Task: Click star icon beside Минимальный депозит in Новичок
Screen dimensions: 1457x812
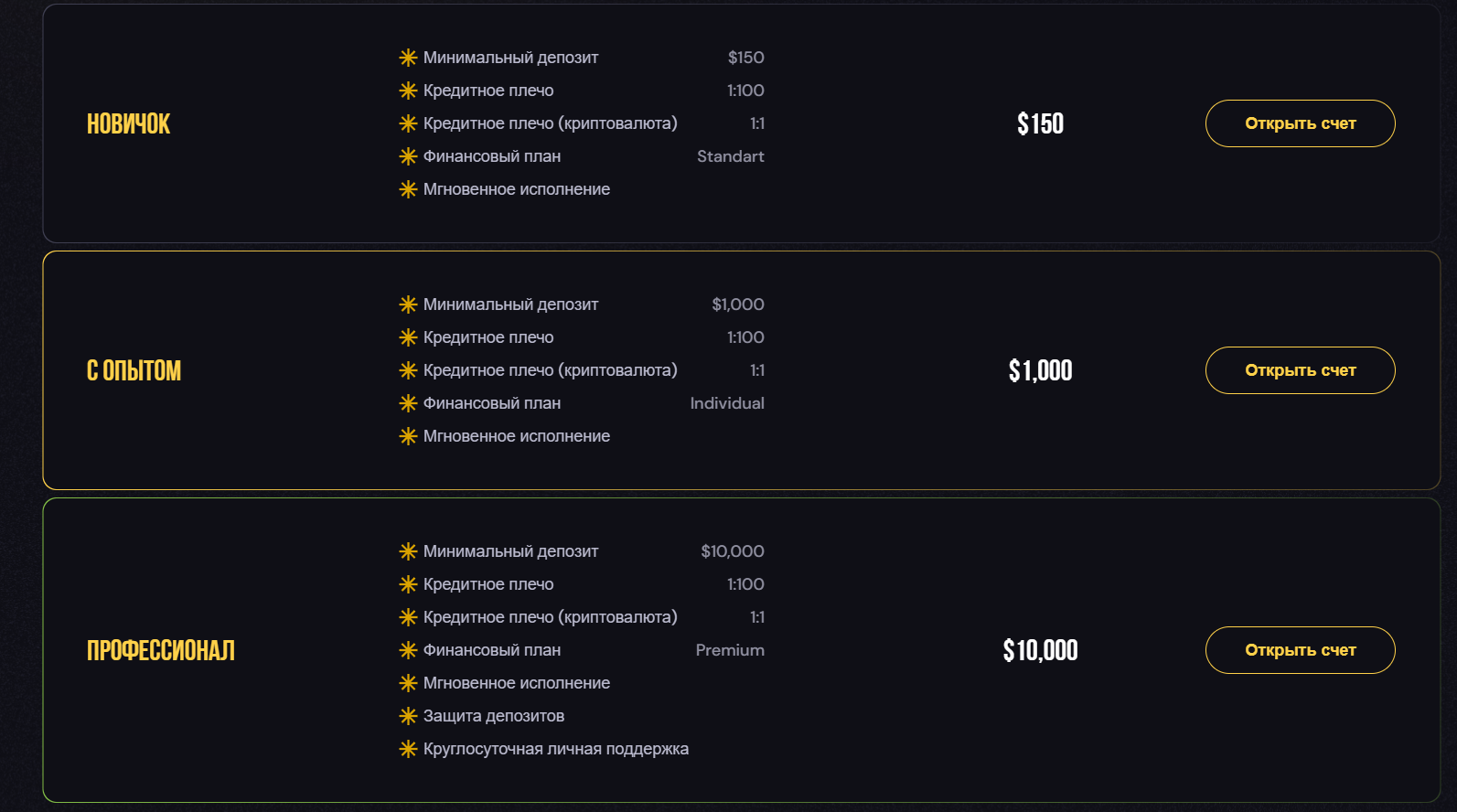Action: (x=408, y=58)
